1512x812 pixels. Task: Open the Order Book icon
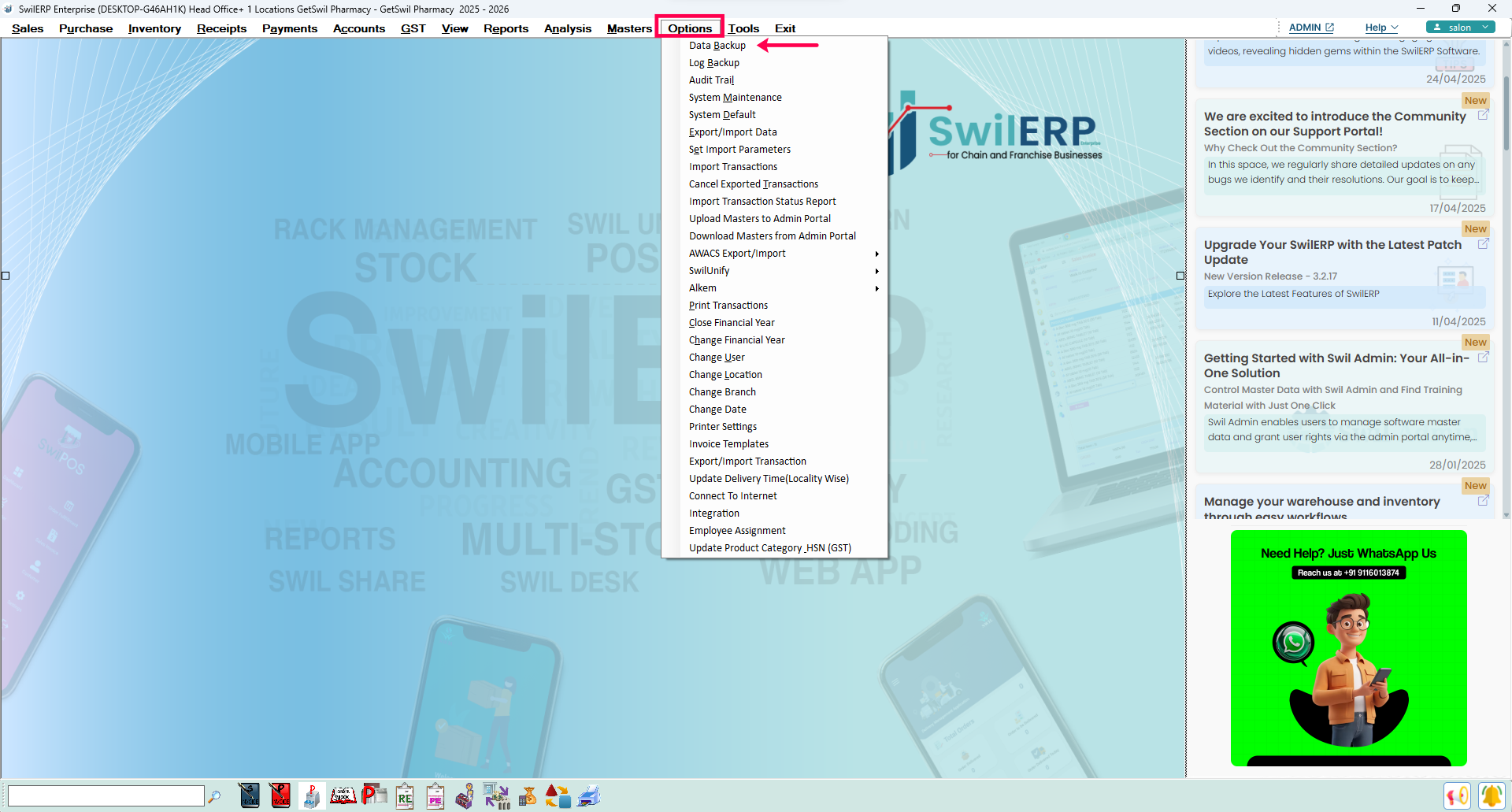343,795
